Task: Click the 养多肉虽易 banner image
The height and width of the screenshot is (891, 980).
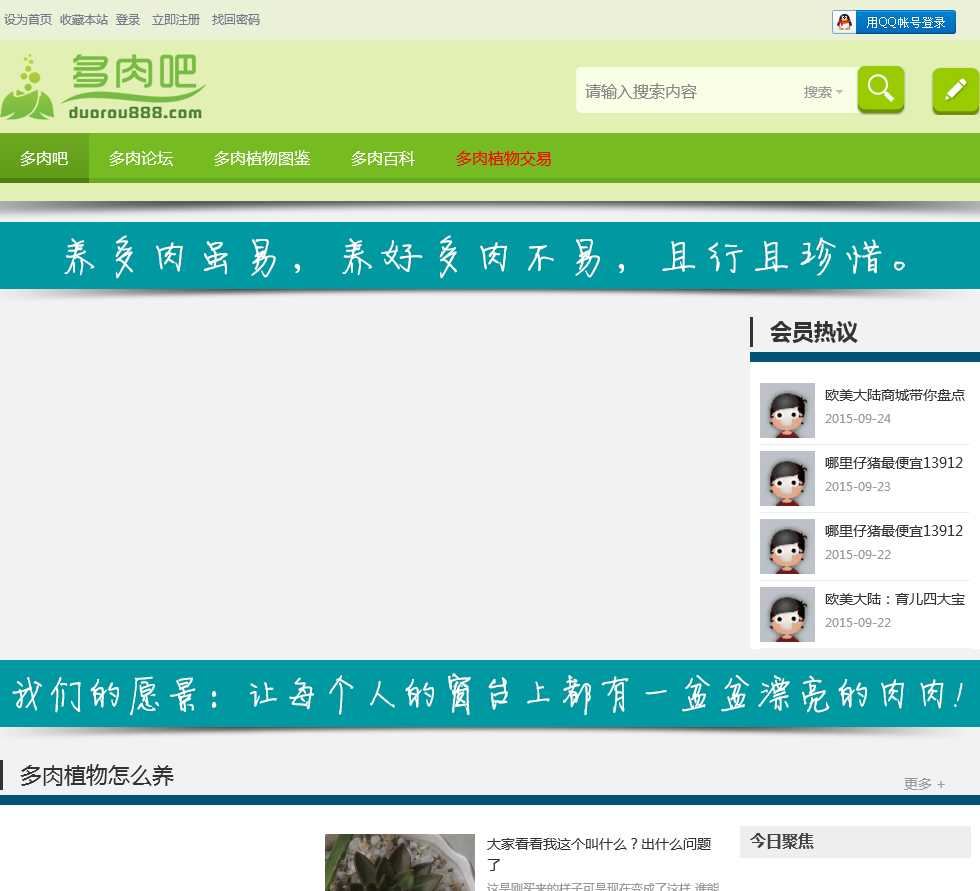Action: click(490, 256)
